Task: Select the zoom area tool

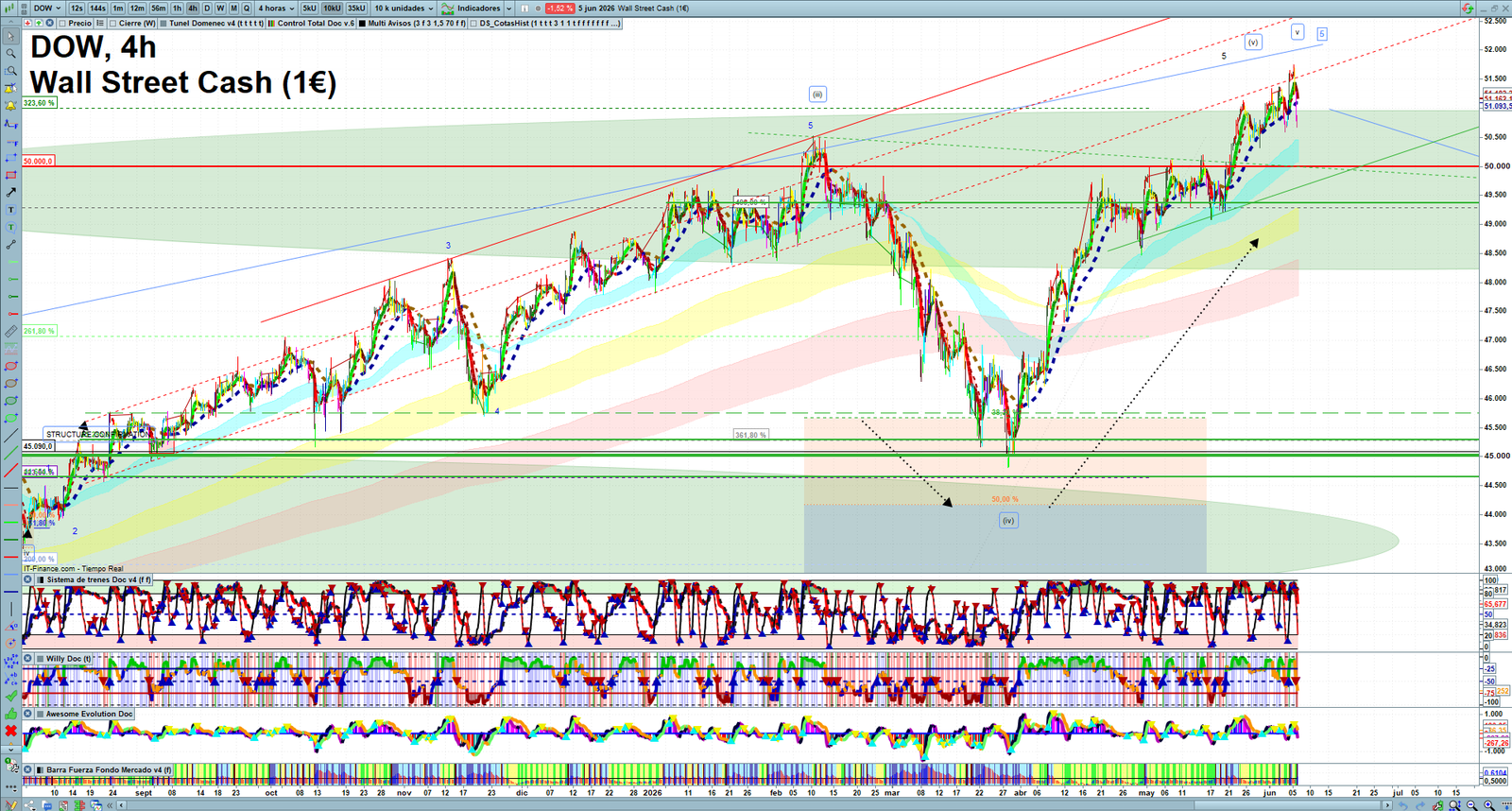Action: tap(10, 71)
